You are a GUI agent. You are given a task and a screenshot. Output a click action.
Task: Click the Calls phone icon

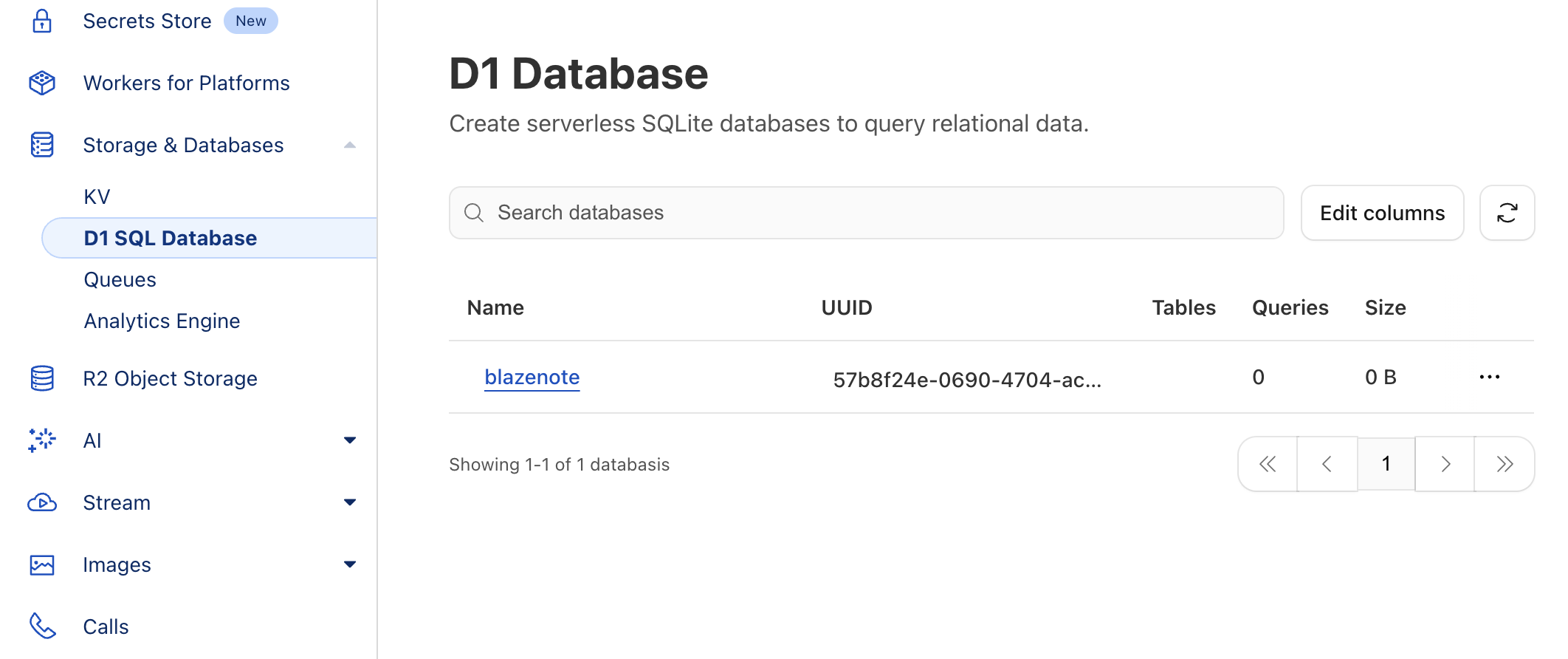pyautogui.click(x=42, y=626)
